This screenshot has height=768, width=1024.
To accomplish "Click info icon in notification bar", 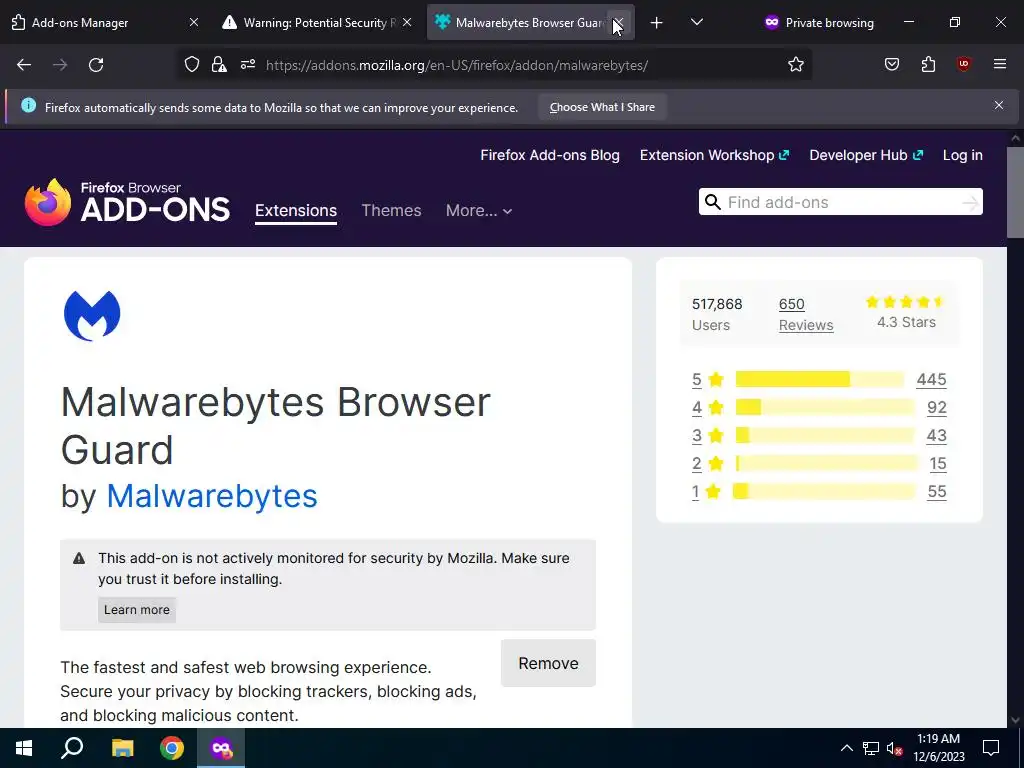I will pos(29,105).
